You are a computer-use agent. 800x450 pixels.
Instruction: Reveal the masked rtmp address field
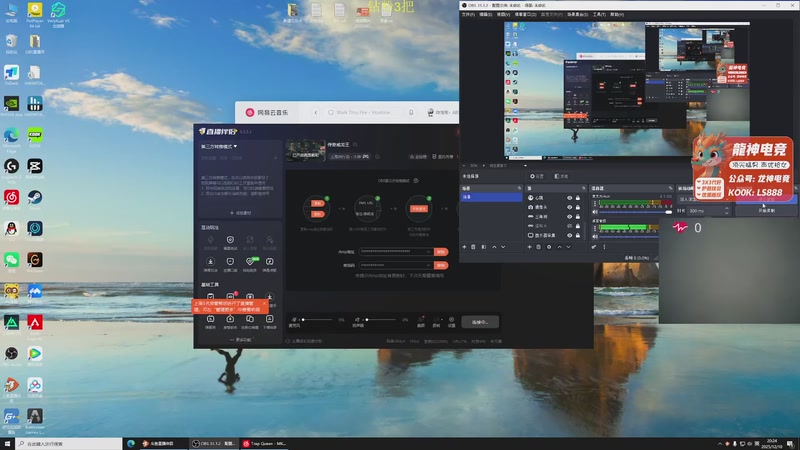coord(428,252)
